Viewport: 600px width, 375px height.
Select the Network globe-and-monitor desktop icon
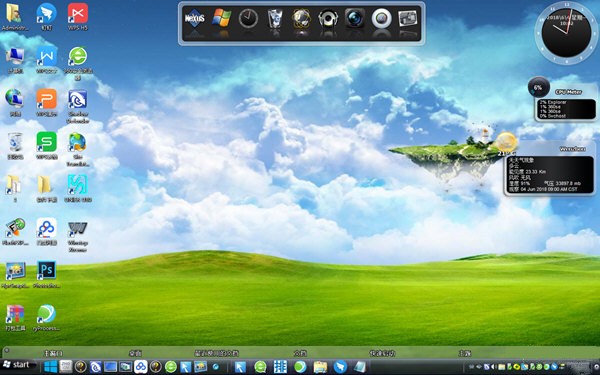coord(15,99)
